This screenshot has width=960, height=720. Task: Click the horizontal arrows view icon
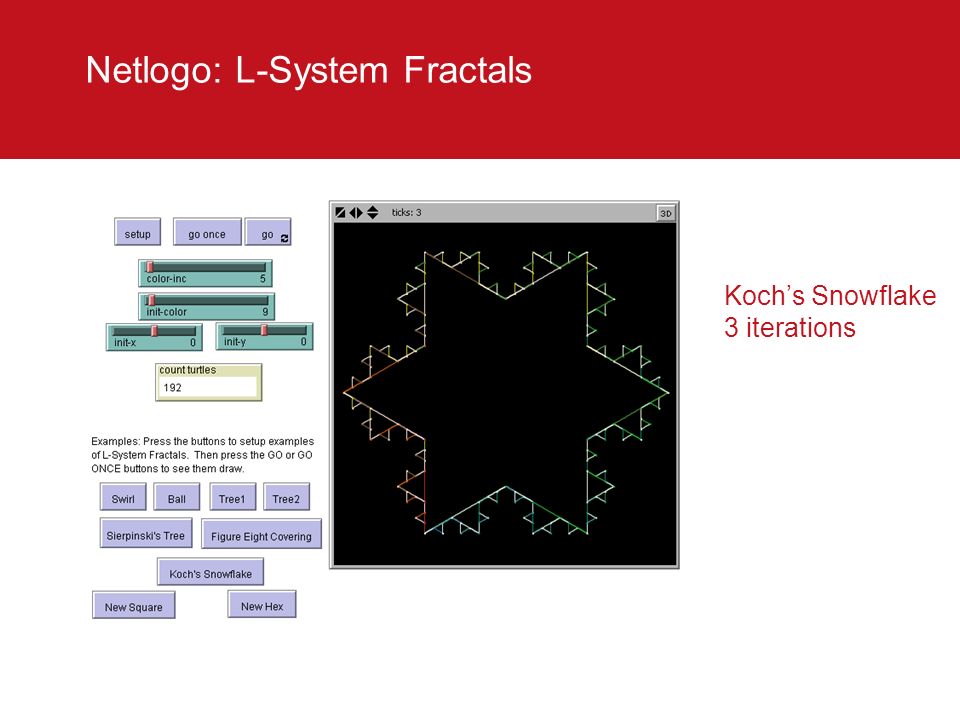point(356,212)
